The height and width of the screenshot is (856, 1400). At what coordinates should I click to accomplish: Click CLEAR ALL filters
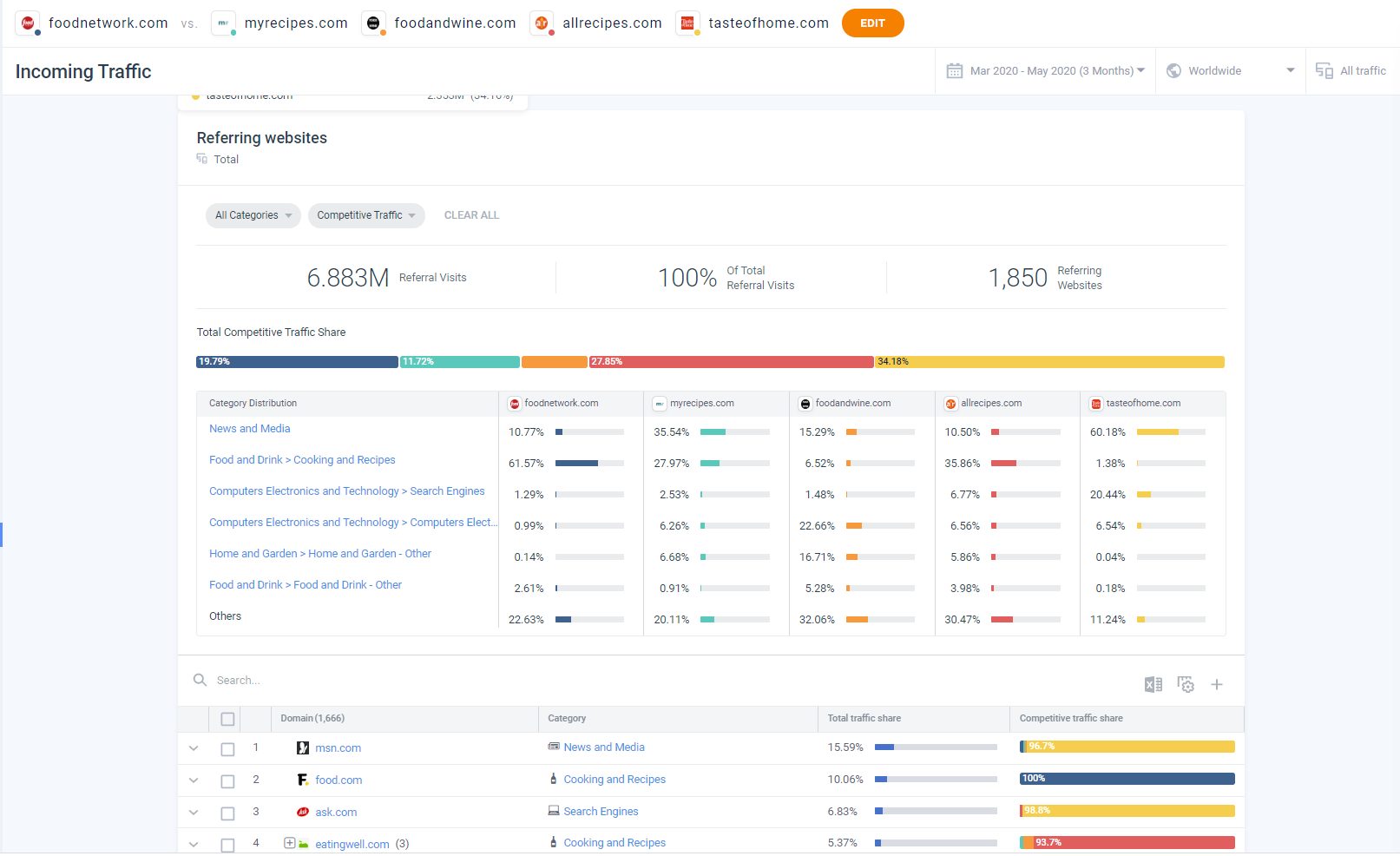(471, 215)
